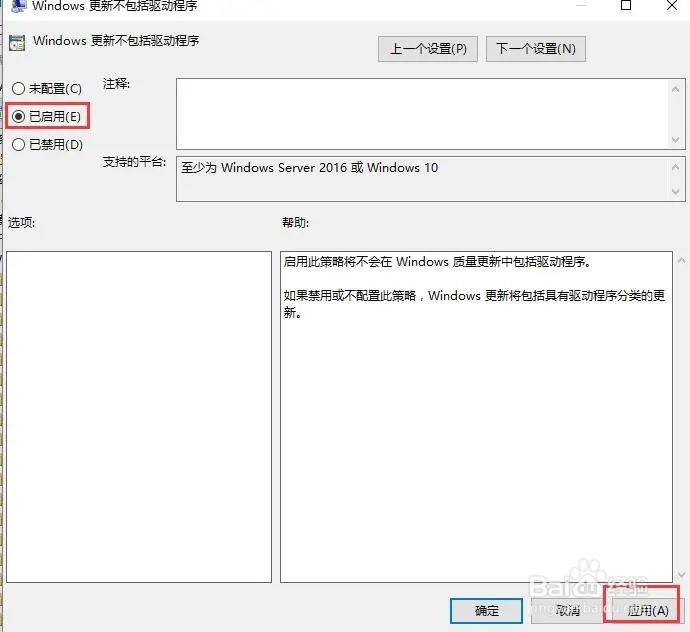Click the policy setting icon beside header
Image resolution: width=690 pixels, height=632 pixels.
click(17, 43)
